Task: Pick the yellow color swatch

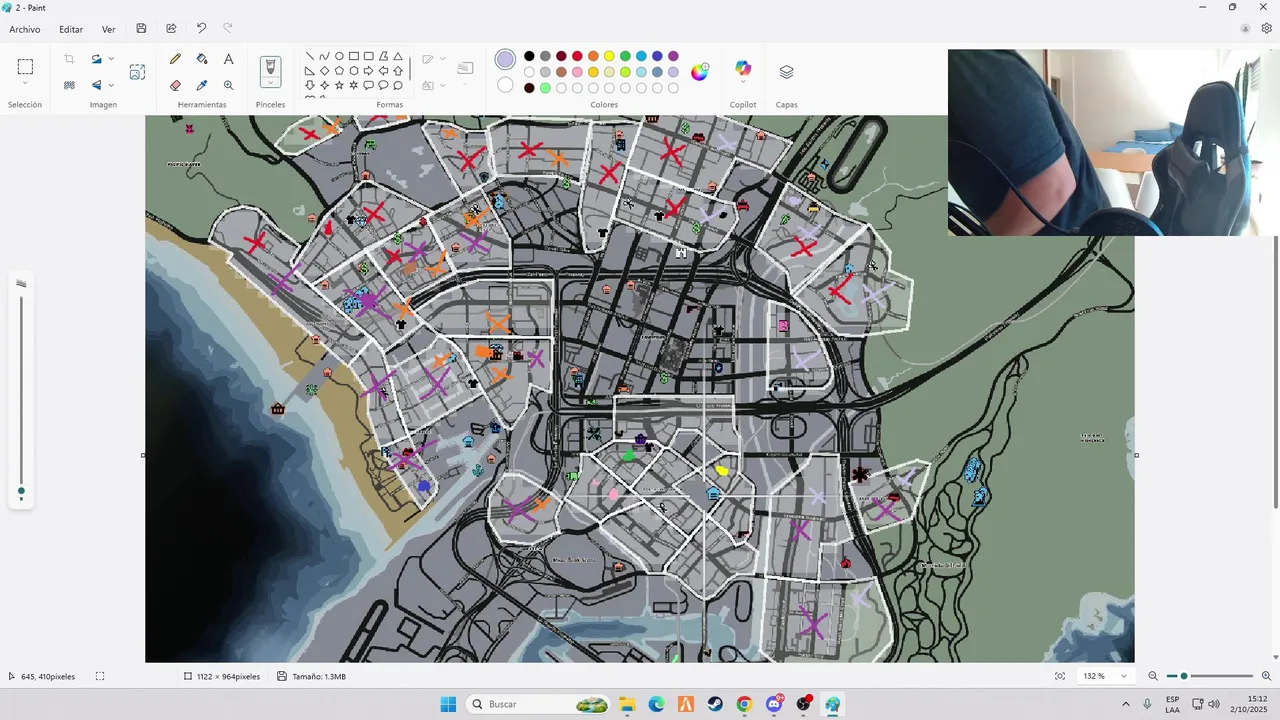Action: click(x=609, y=56)
